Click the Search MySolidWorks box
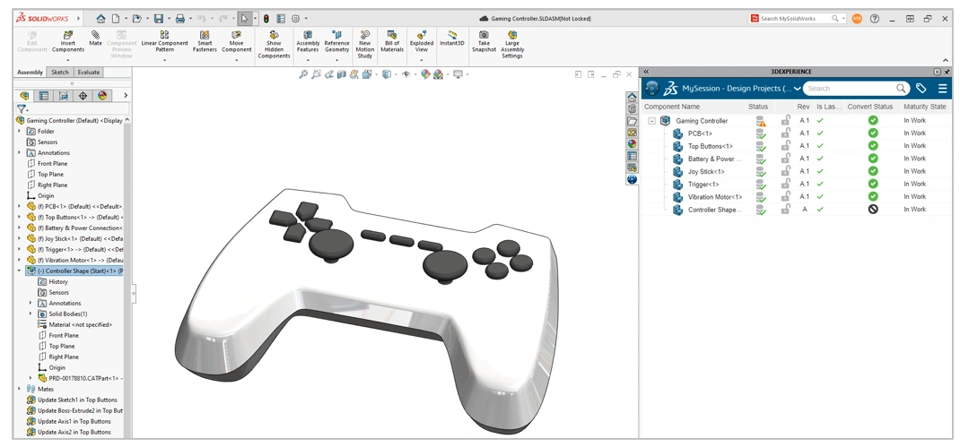The height and width of the screenshot is (447, 960). coord(796,18)
